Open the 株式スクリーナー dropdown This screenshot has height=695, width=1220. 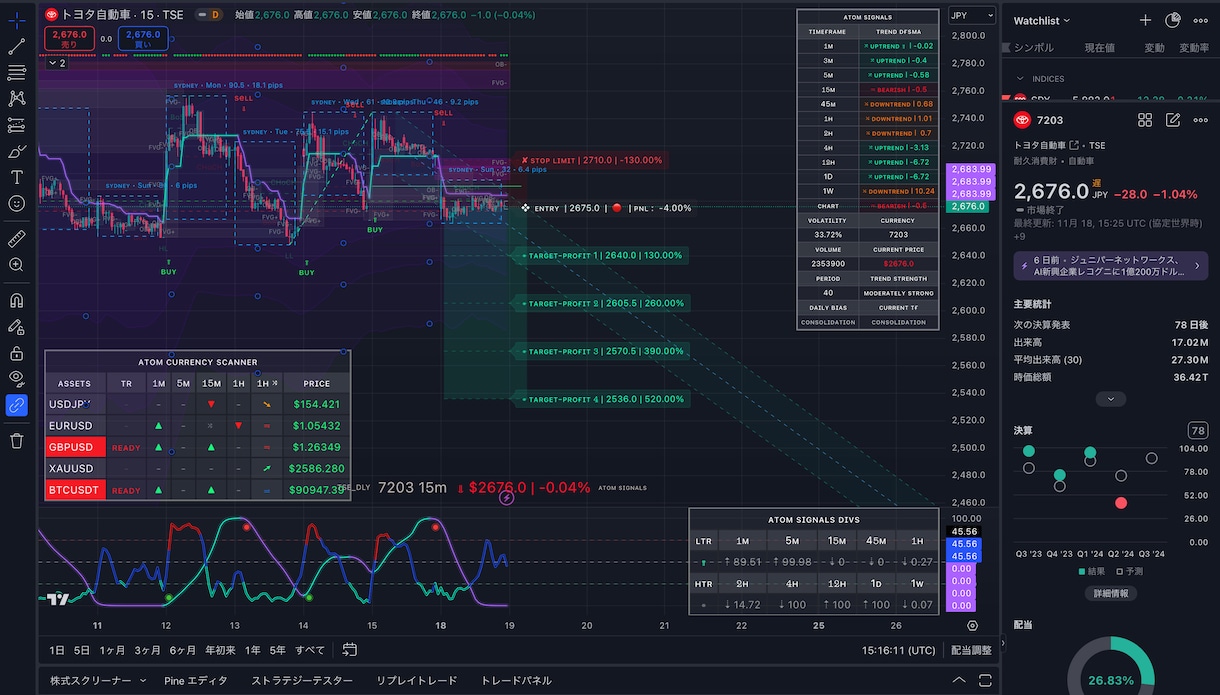[98, 680]
